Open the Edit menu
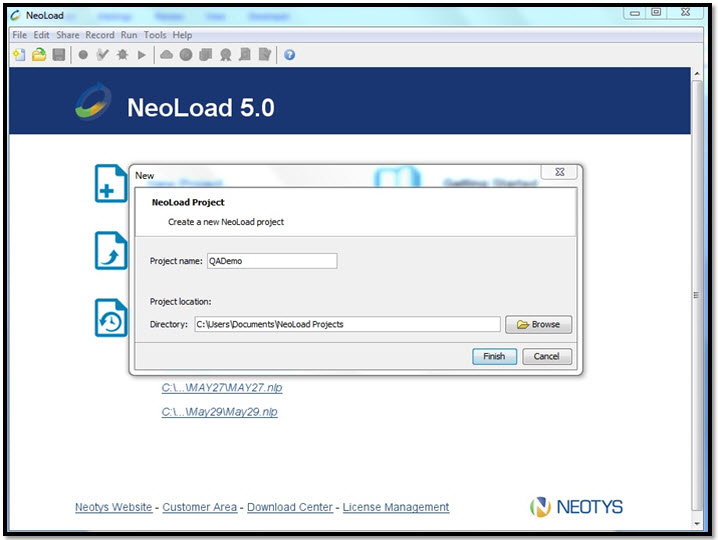718x540 pixels. [41, 35]
